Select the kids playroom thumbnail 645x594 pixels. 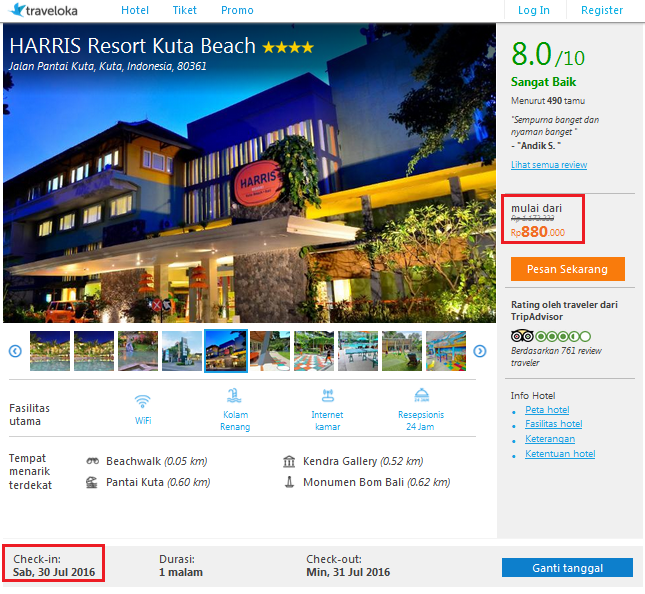tap(446, 351)
